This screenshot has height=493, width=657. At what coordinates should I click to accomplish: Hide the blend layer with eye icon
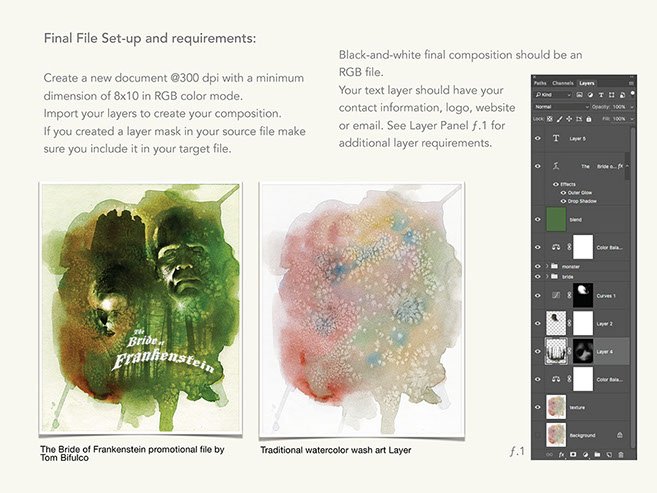[x=539, y=219]
